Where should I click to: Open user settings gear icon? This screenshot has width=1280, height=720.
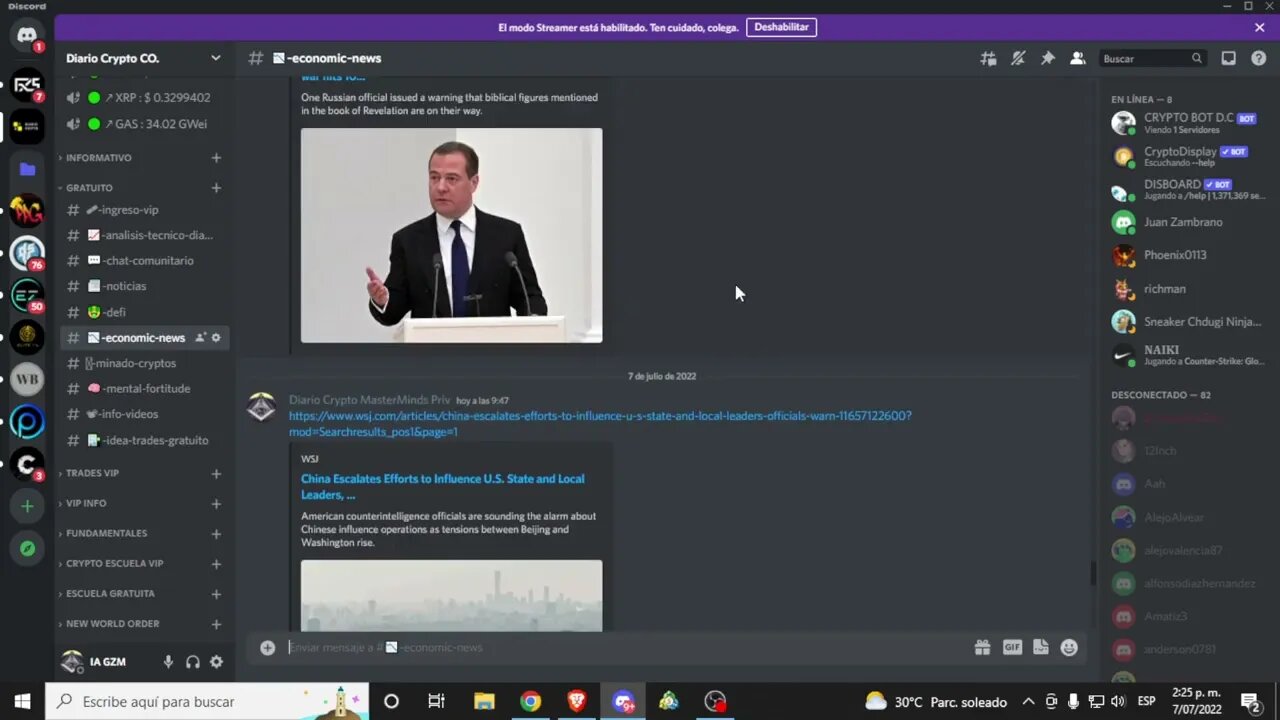point(216,662)
